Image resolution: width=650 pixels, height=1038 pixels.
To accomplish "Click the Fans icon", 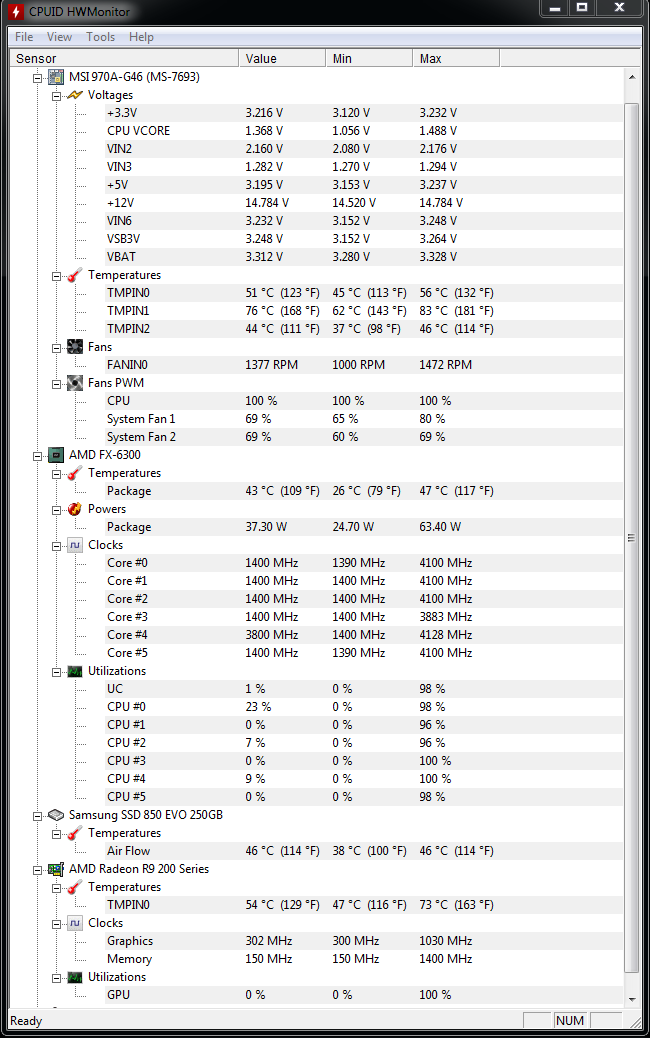I will [x=75, y=347].
